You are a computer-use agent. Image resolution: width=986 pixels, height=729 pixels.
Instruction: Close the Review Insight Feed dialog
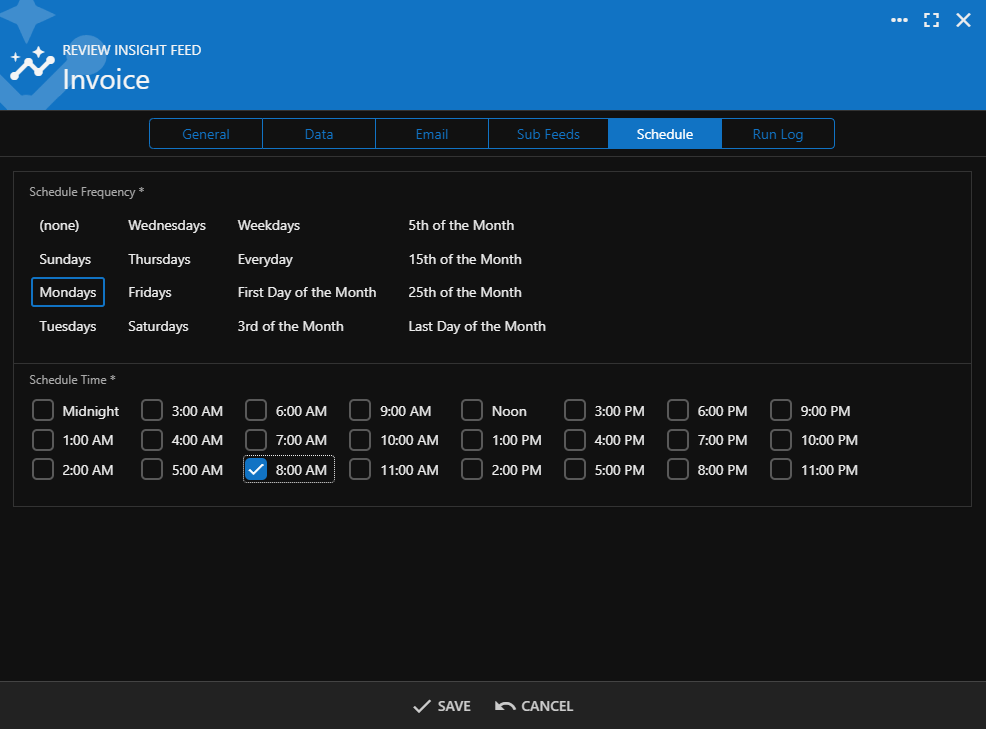click(x=963, y=20)
